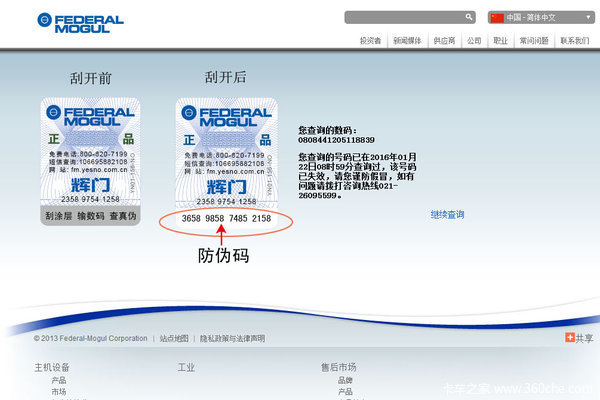The width and height of the screenshot is (600, 400).
Task: Open the 隐私政策与法律声明 footer link
Action: pyautogui.click(x=232, y=339)
